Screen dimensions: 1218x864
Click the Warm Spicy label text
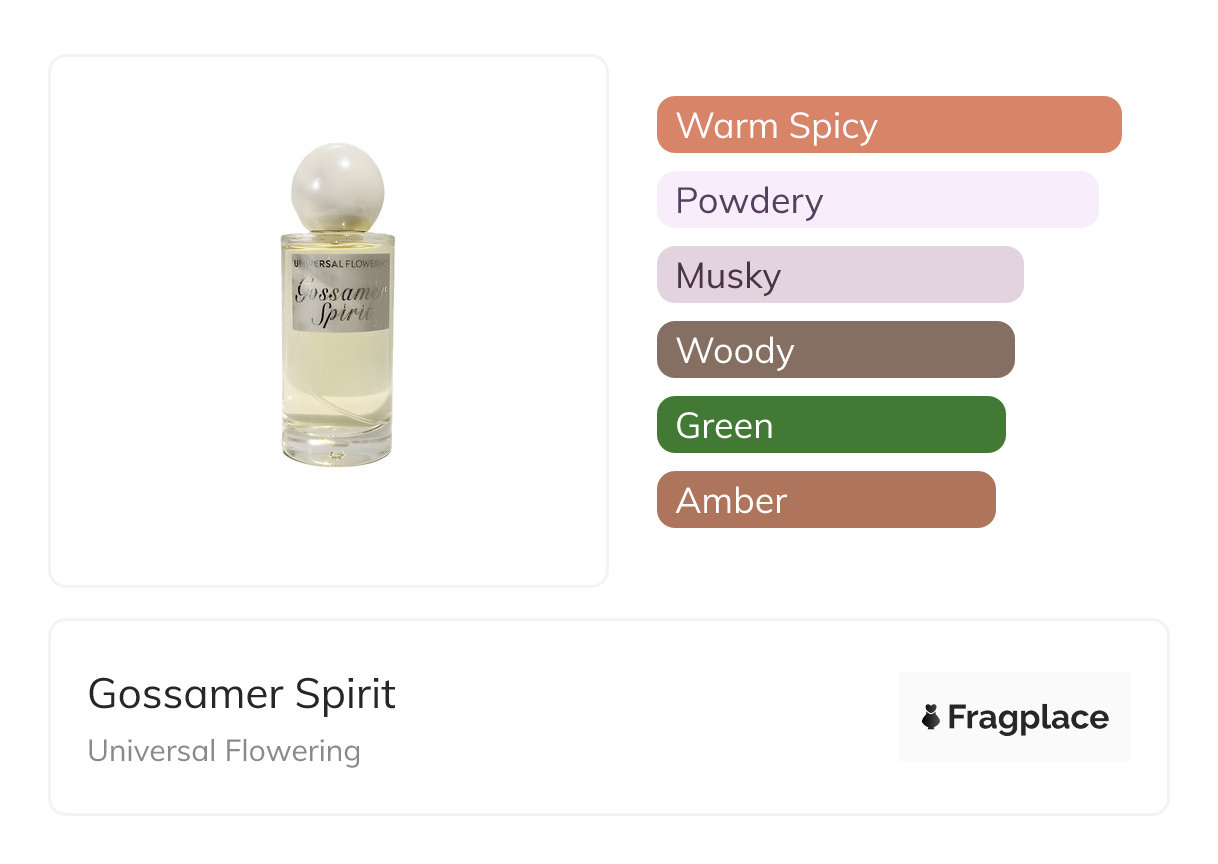click(776, 126)
